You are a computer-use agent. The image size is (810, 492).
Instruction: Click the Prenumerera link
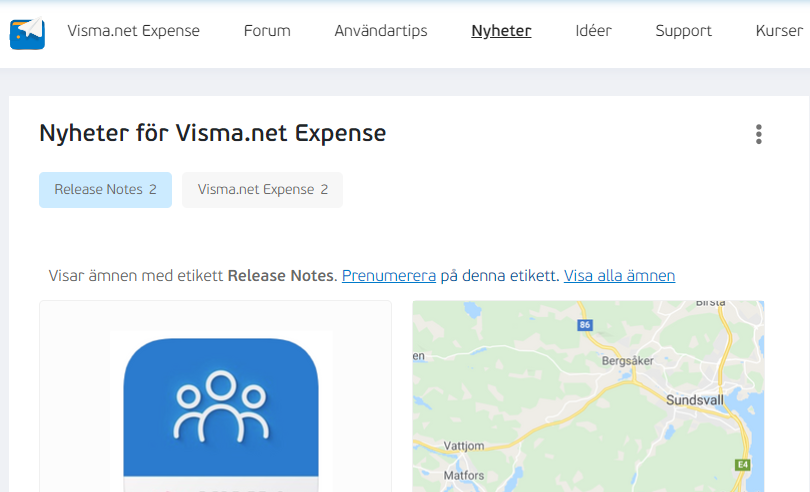coord(389,276)
